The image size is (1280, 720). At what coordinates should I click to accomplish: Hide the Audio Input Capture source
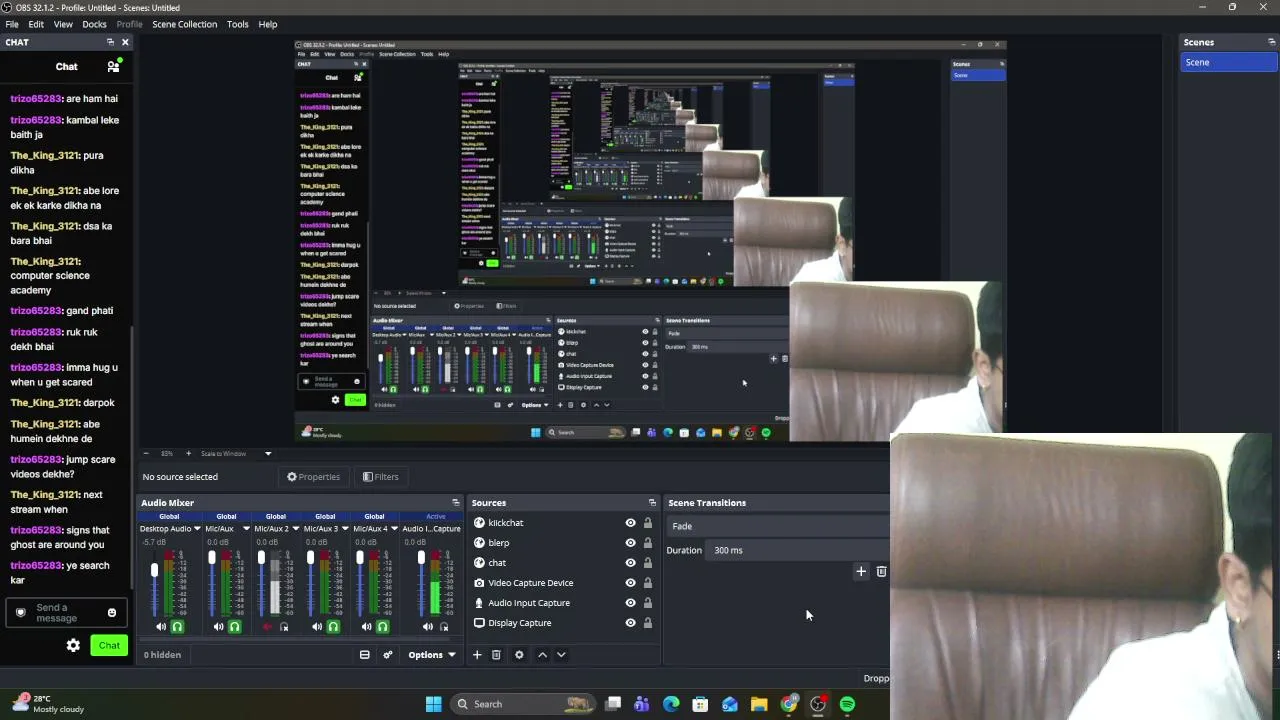point(630,603)
